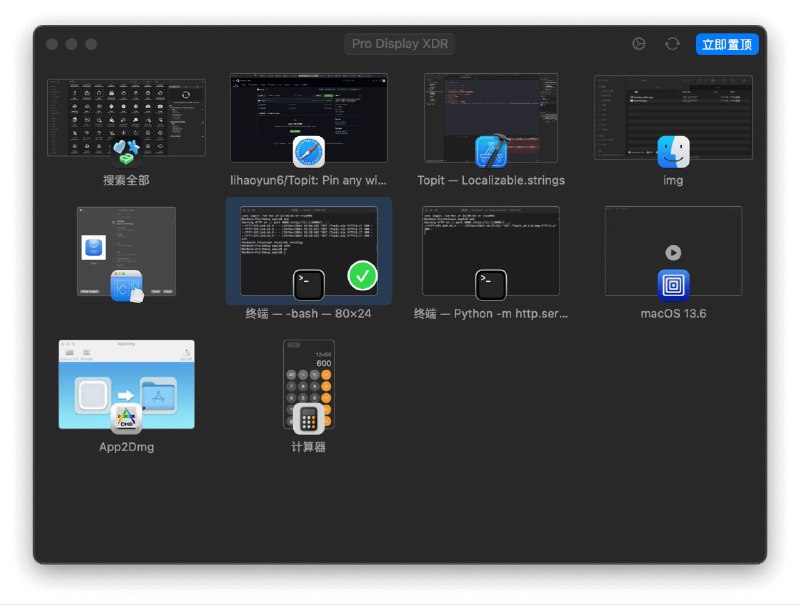The height and width of the screenshot is (605, 800).
Task: Click the Xcode icon on the Localizable.strings window
Action: click(490, 152)
